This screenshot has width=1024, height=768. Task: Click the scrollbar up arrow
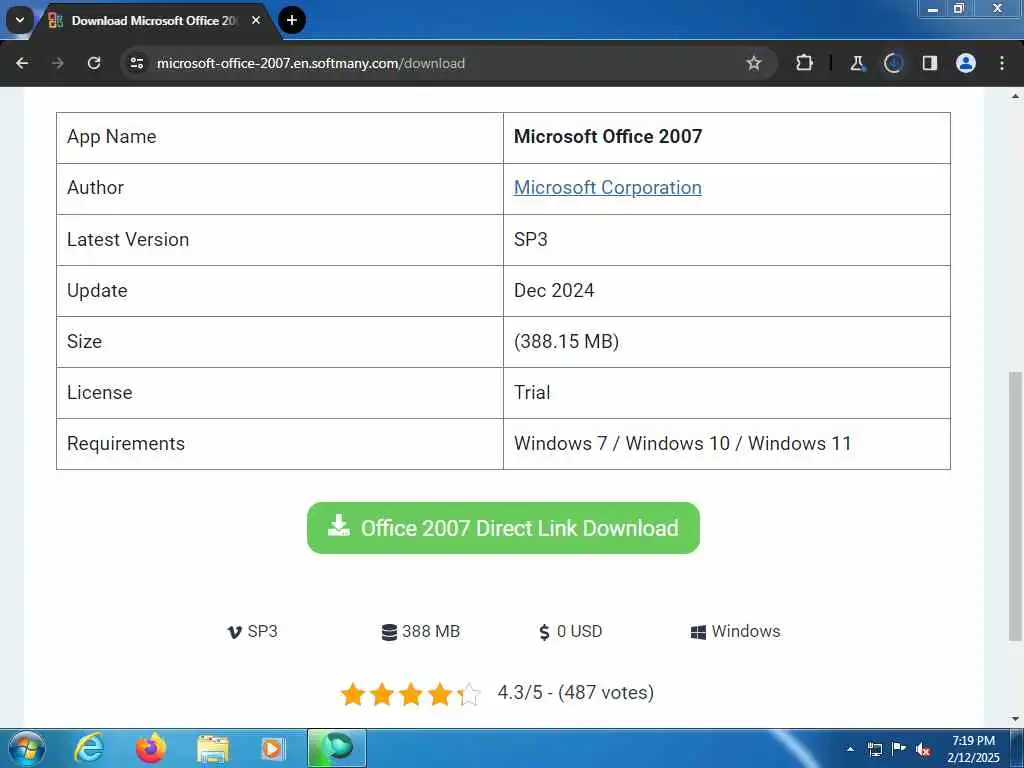1015,96
